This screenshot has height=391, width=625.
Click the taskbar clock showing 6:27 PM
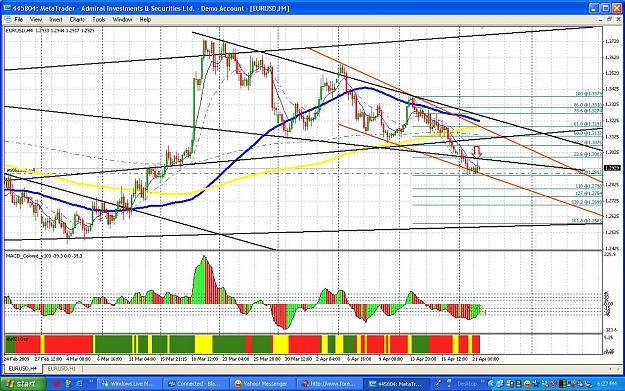(606, 384)
